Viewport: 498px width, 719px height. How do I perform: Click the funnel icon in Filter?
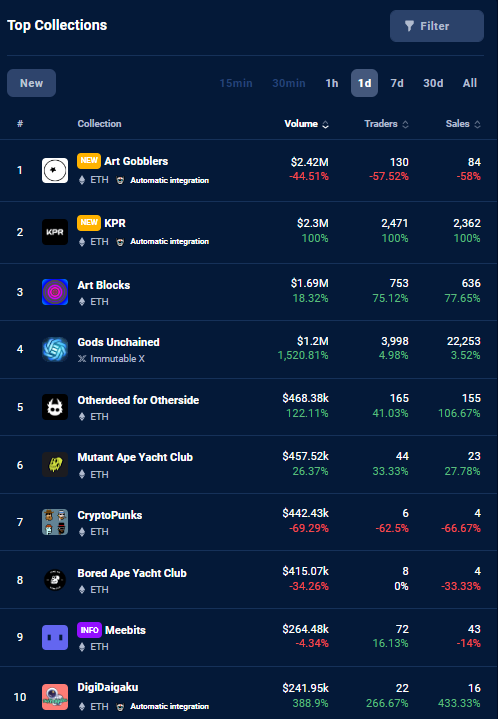pos(409,26)
